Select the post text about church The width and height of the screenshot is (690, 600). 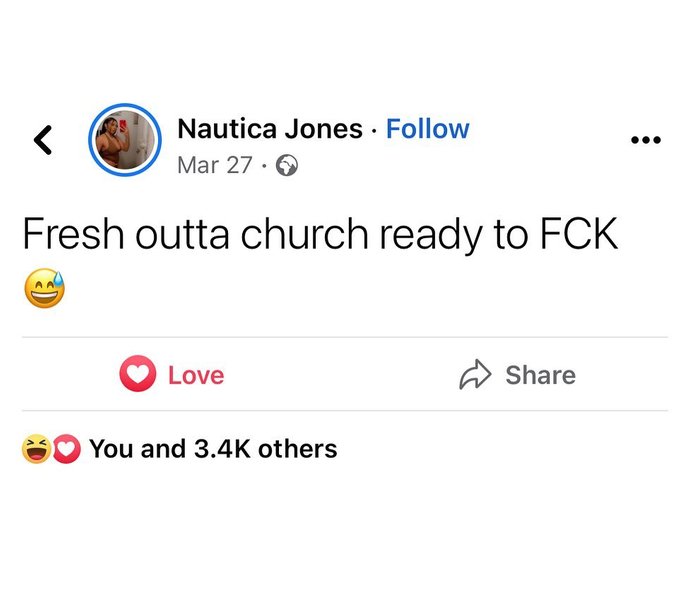[320, 235]
